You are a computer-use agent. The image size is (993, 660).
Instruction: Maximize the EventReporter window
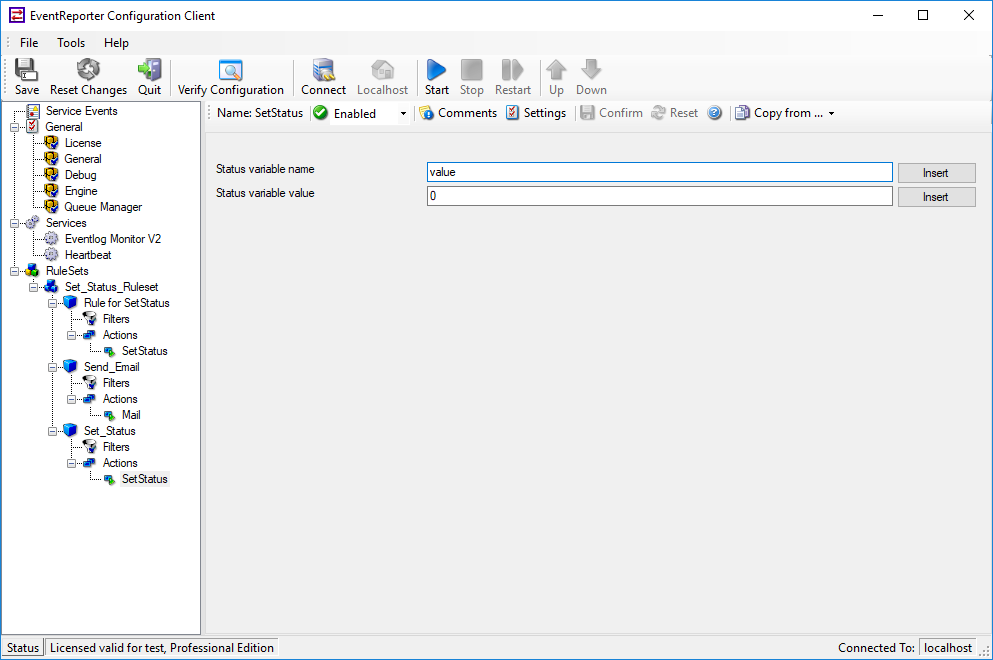pos(923,15)
